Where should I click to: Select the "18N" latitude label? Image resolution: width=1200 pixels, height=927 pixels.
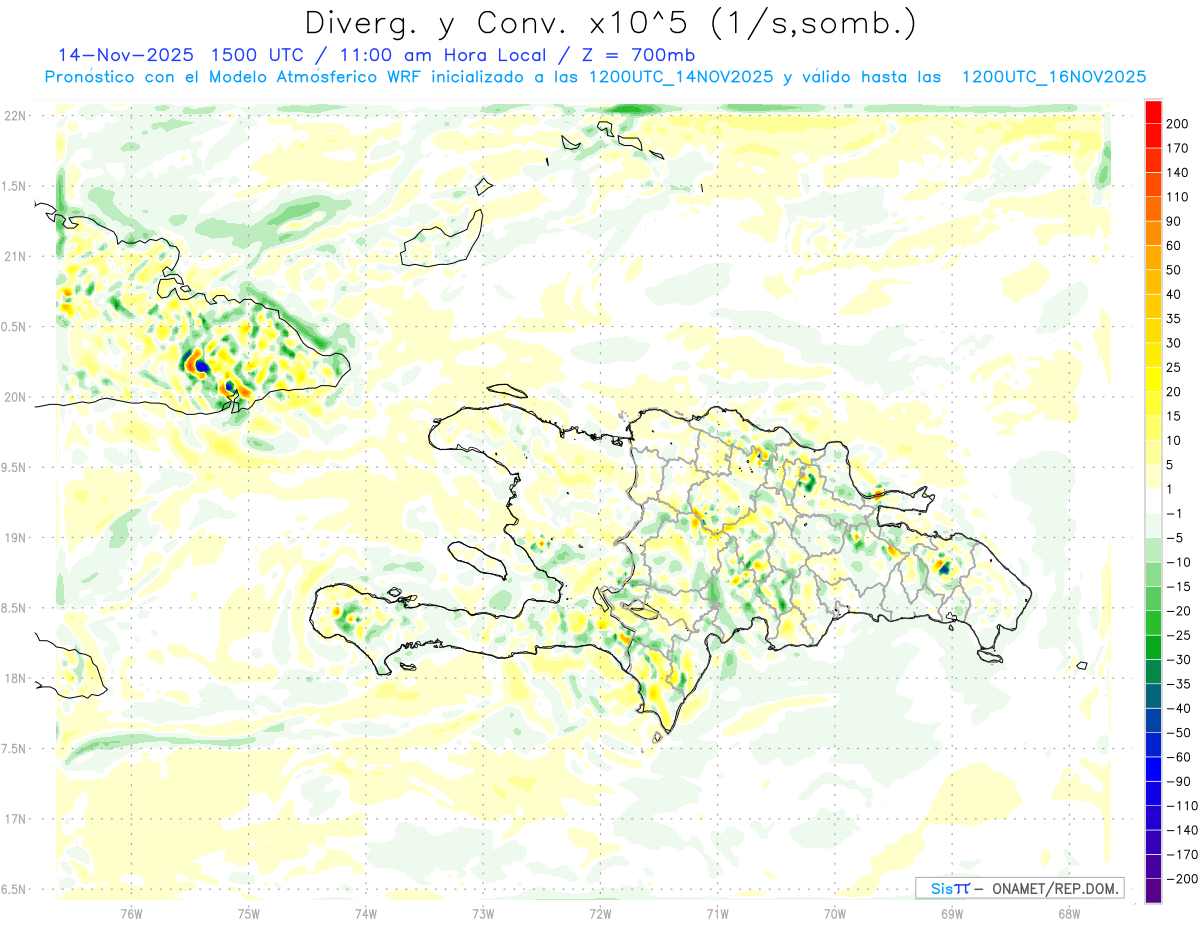[14, 678]
